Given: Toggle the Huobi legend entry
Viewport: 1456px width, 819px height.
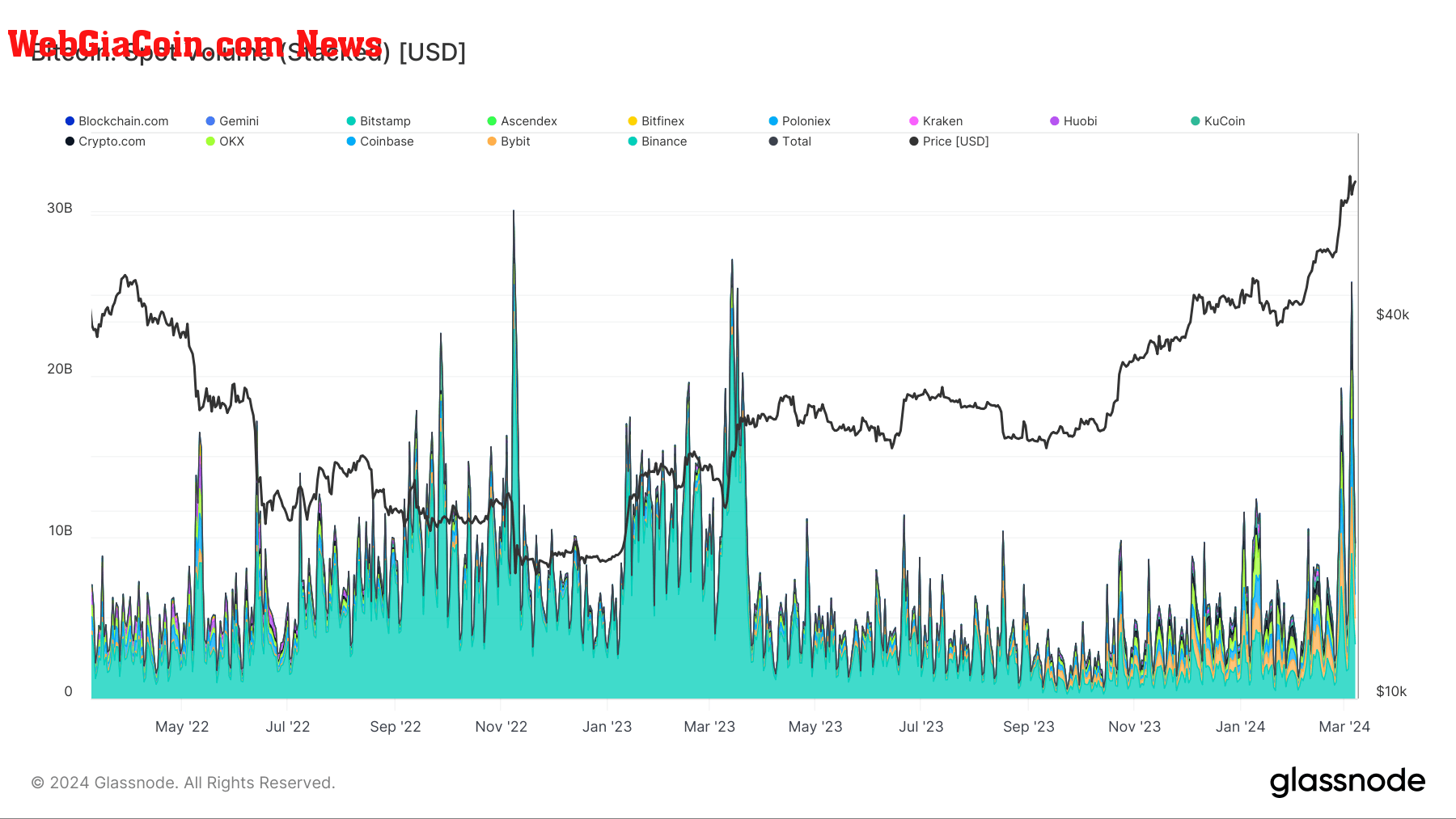Looking at the screenshot, I should 1073,121.
